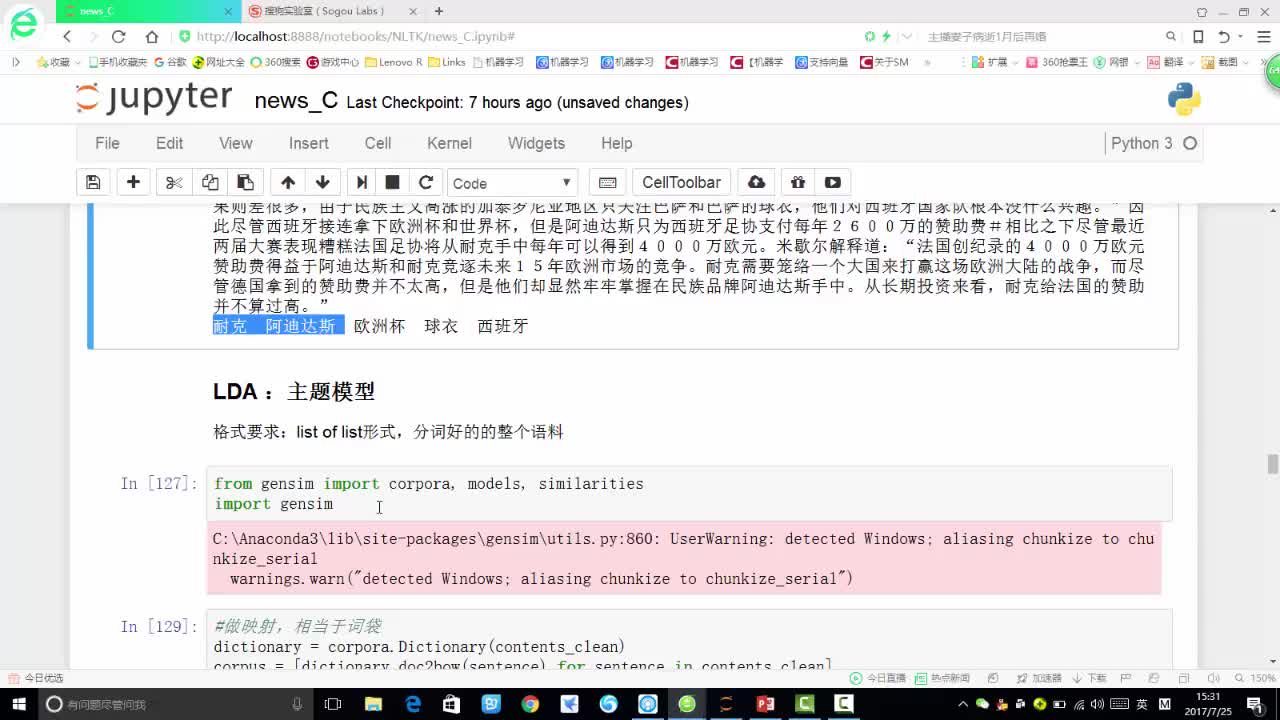
Task: Open the browser home page icon
Action: (152, 36)
